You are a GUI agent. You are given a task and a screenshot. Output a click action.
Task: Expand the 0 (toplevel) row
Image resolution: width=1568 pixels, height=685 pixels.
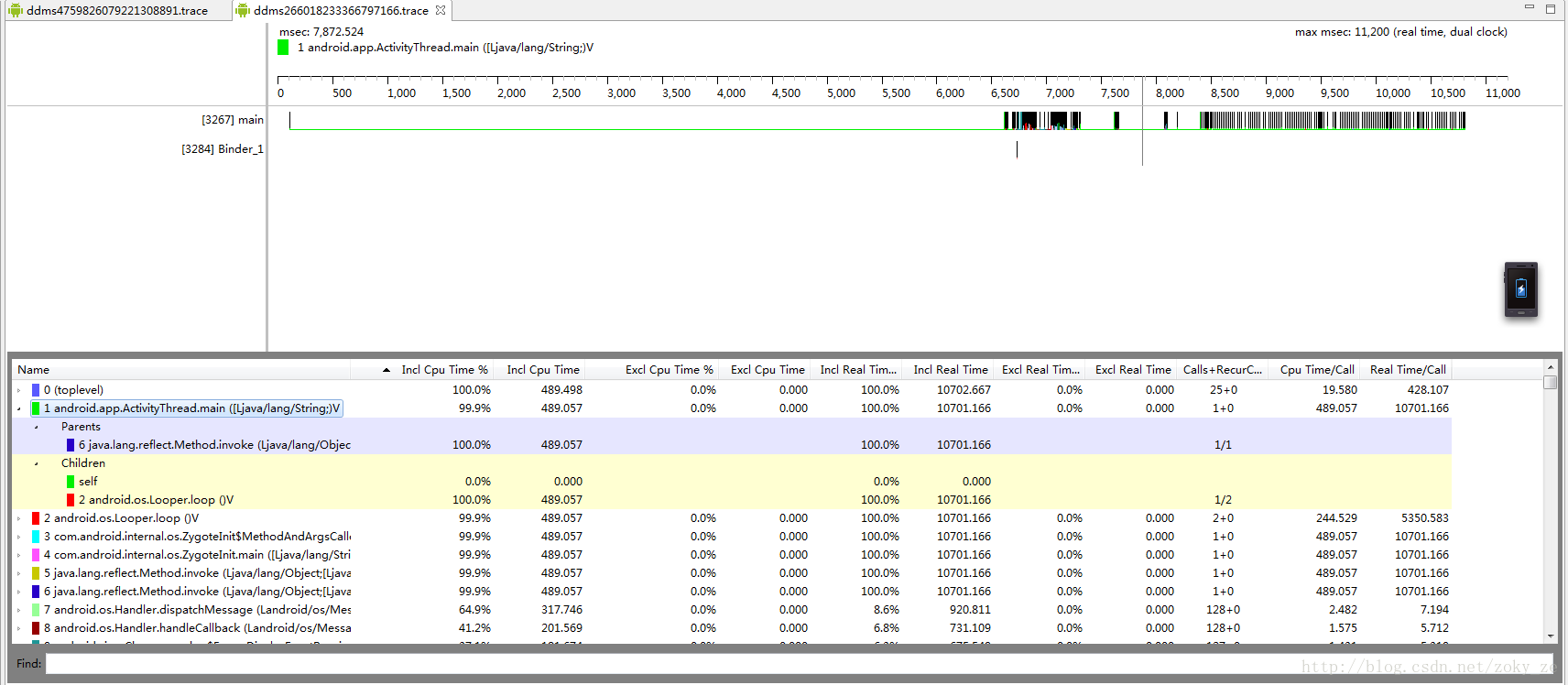click(x=18, y=390)
